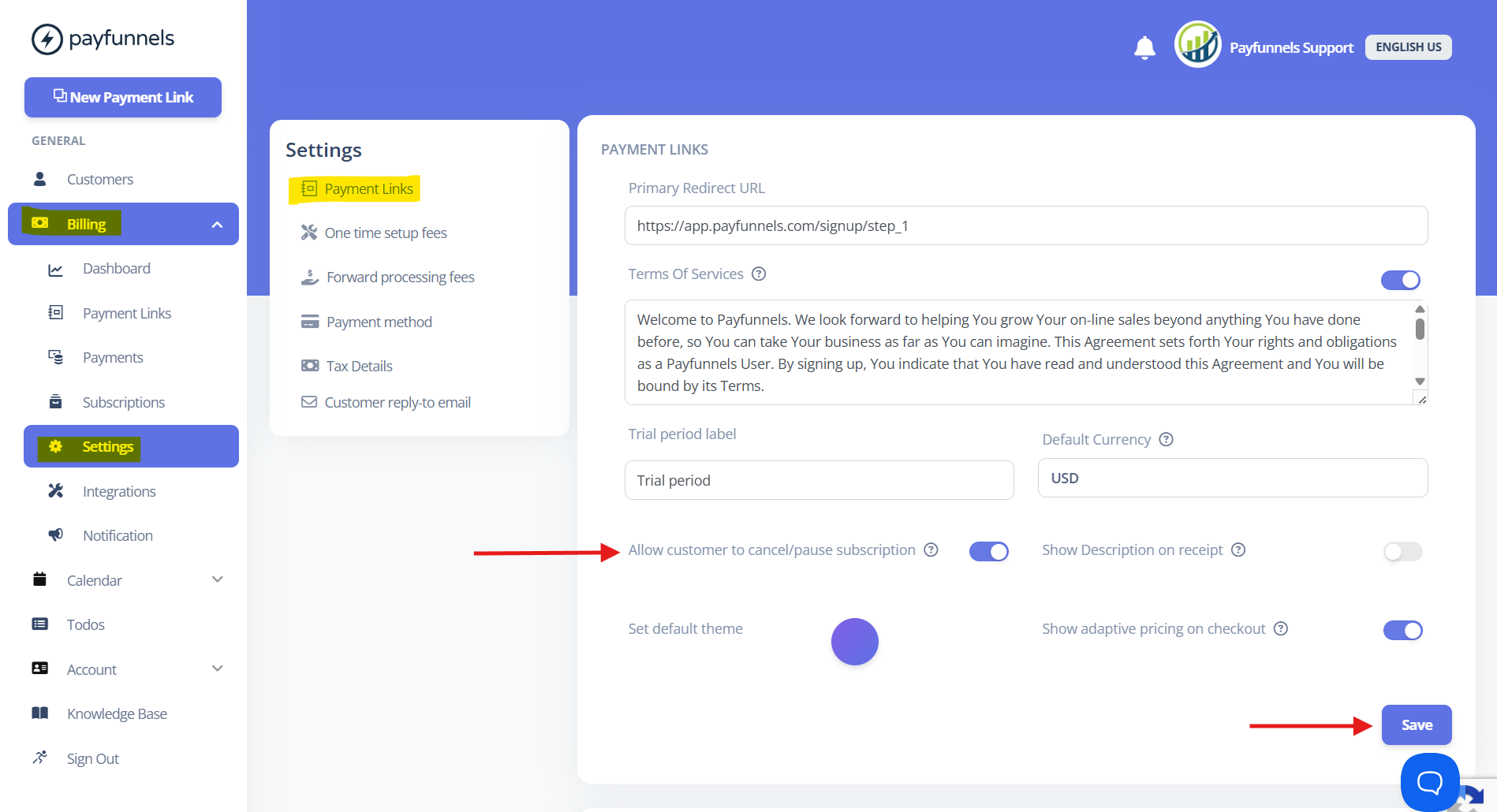Screen dimensions: 1497x812
Task: Toggle the Terms Of Services switch
Action: 1401,280
